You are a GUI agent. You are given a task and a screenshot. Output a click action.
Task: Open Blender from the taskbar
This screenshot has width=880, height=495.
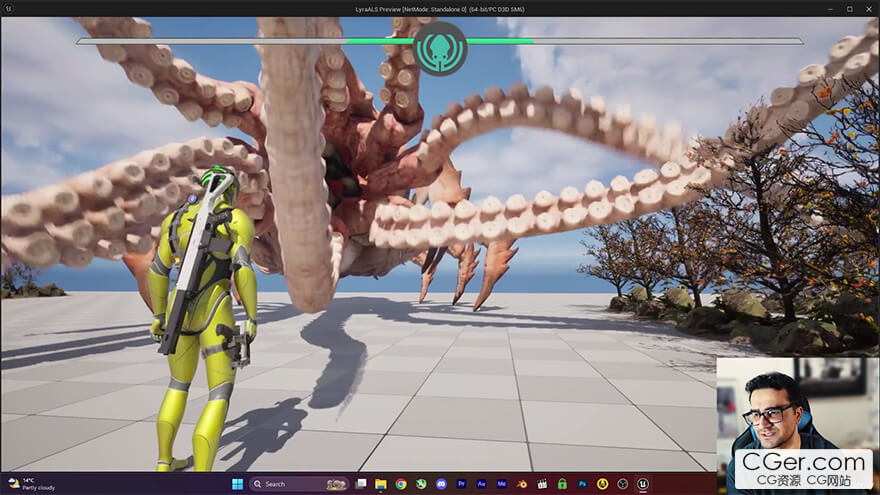click(x=522, y=484)
